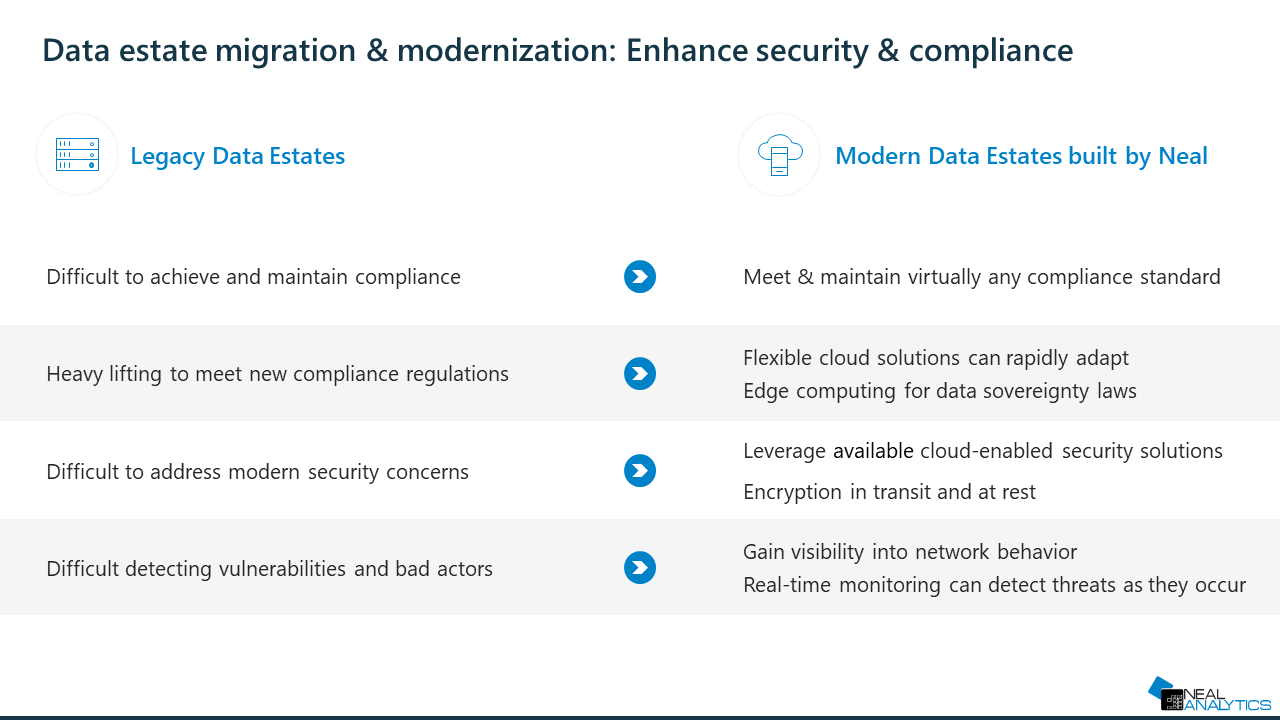Select text Heavy lifting to meet new compliance regulations

point(277,374)
